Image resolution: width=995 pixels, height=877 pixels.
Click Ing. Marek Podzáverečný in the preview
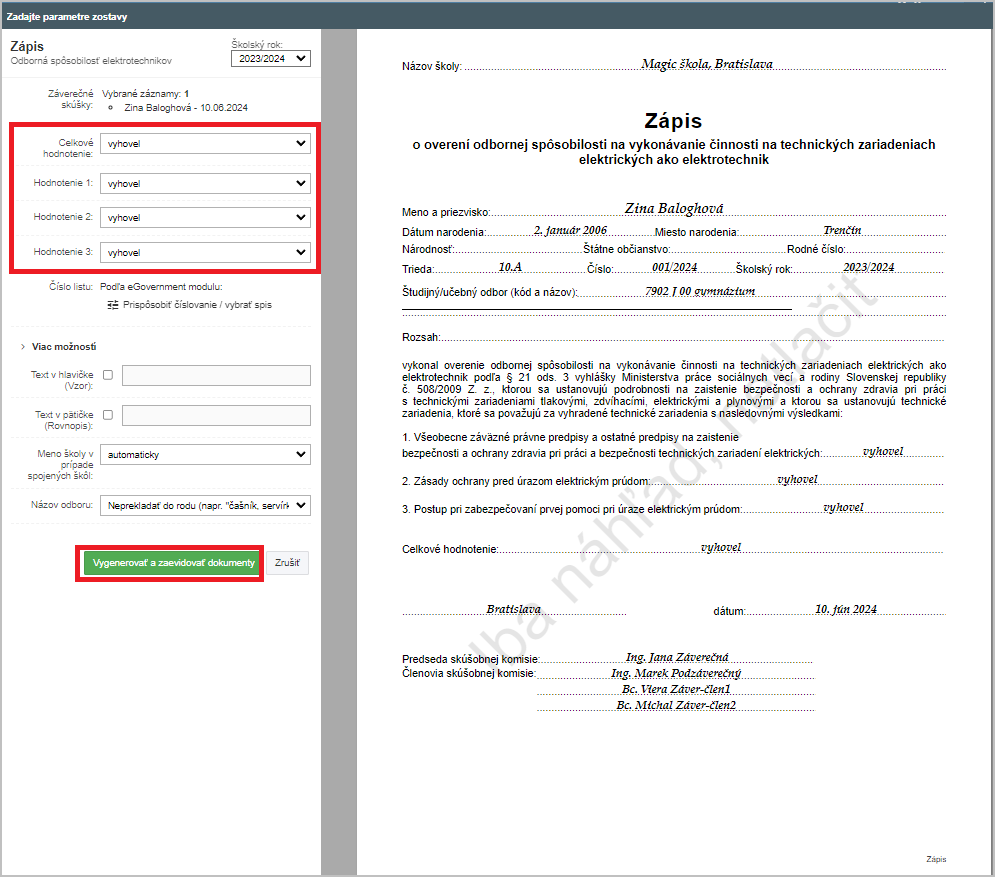676,673
